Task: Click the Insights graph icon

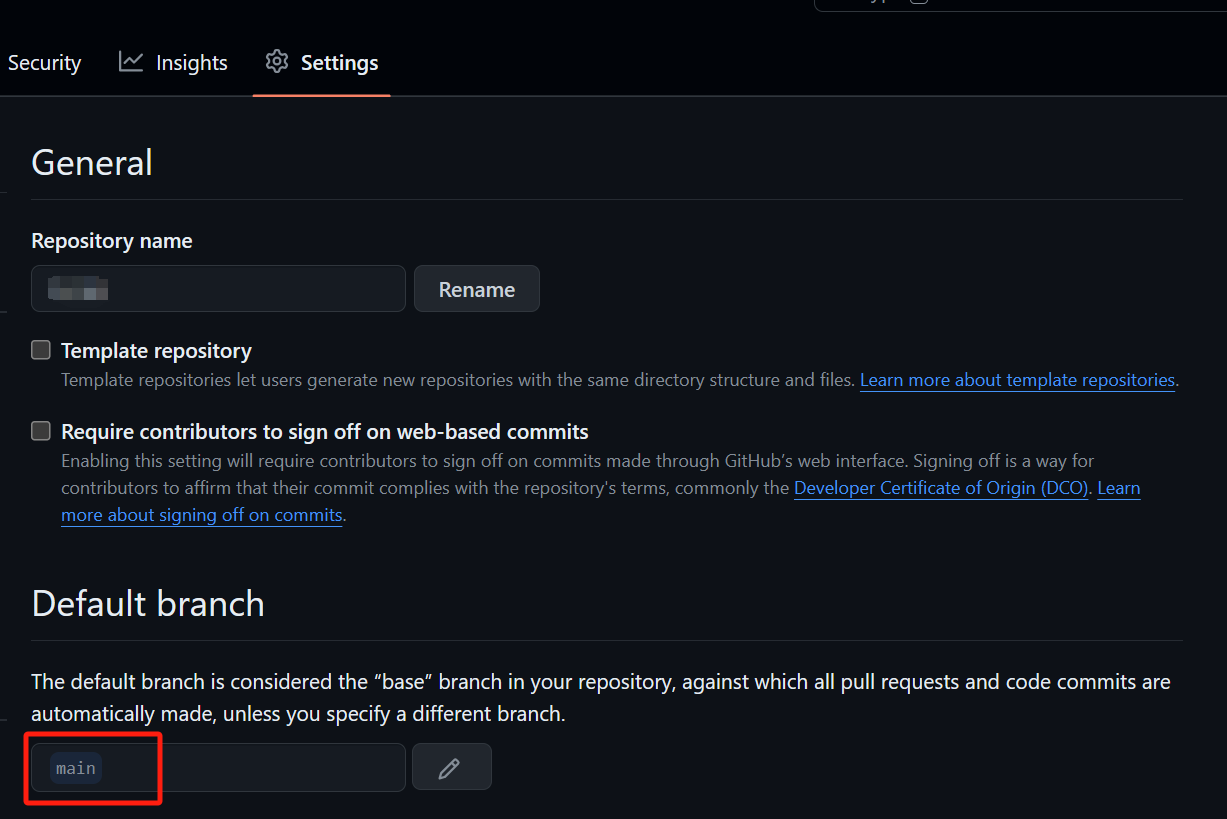Action: (131, 62)
